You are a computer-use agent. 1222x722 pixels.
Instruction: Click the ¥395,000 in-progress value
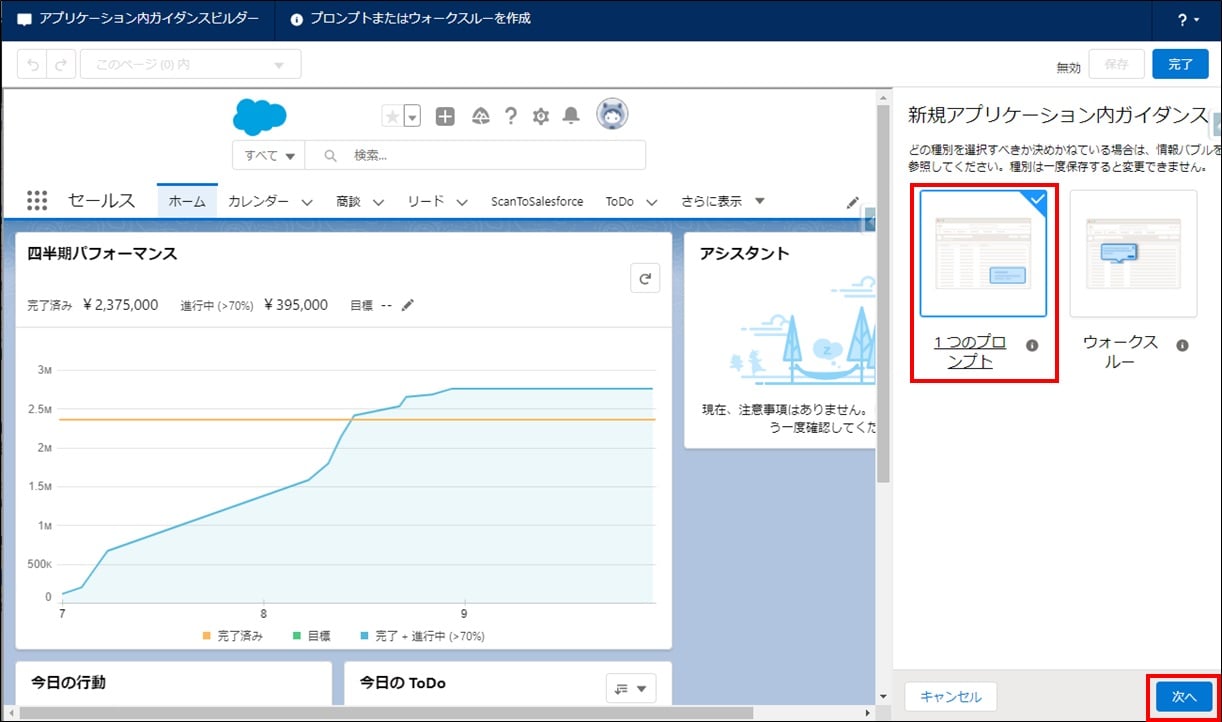296,305
